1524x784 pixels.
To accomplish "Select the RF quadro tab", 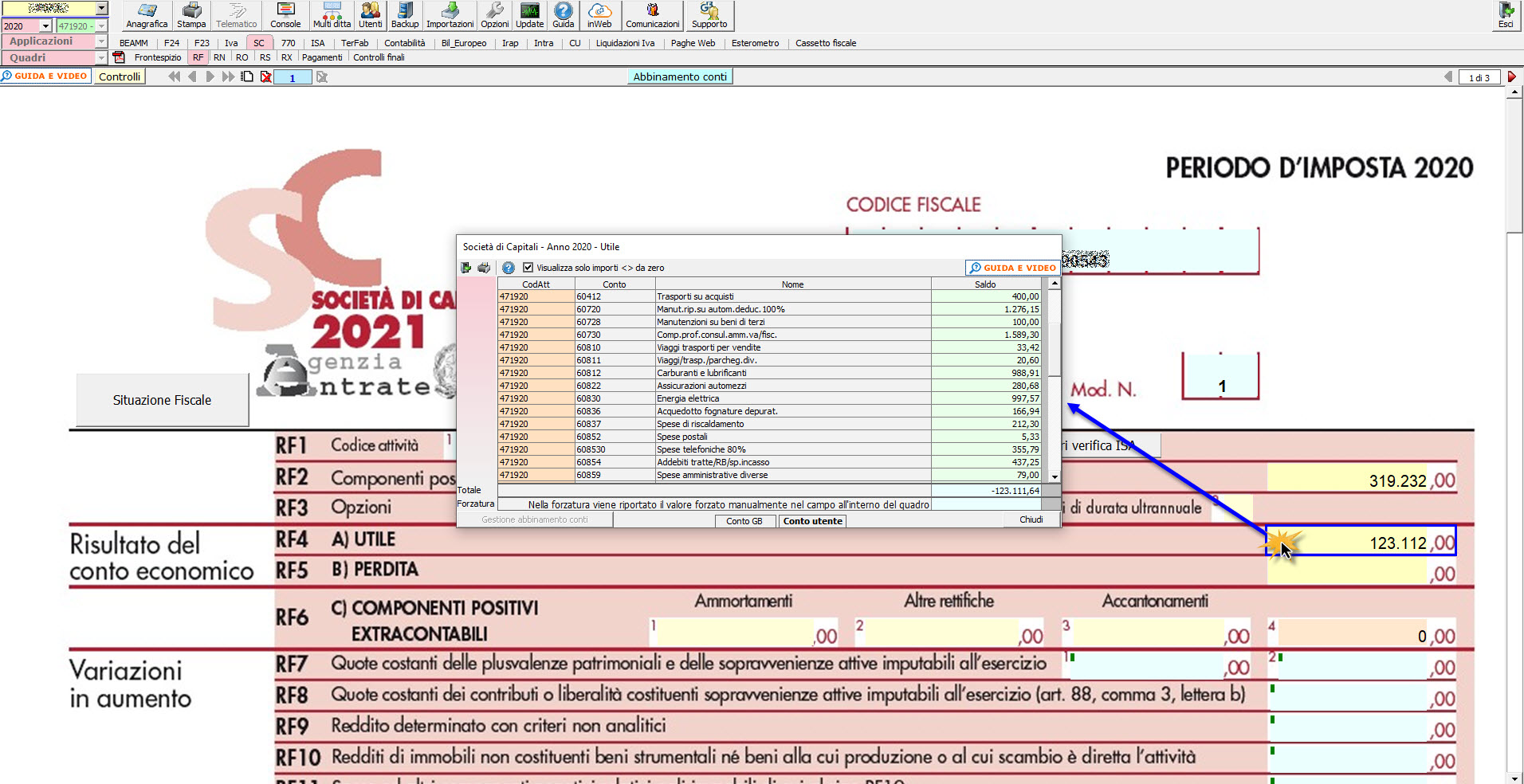I will click(x=198, y=57).
